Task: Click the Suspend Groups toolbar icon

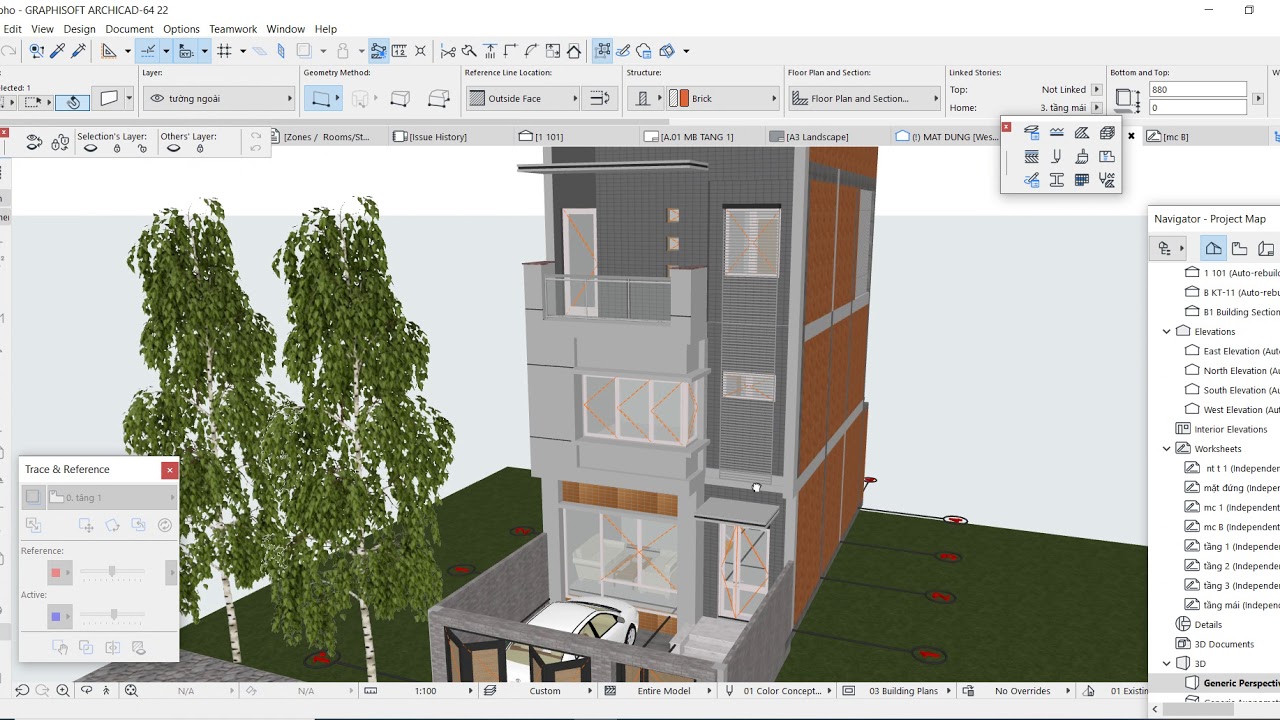Action: [x=603, y=50]
